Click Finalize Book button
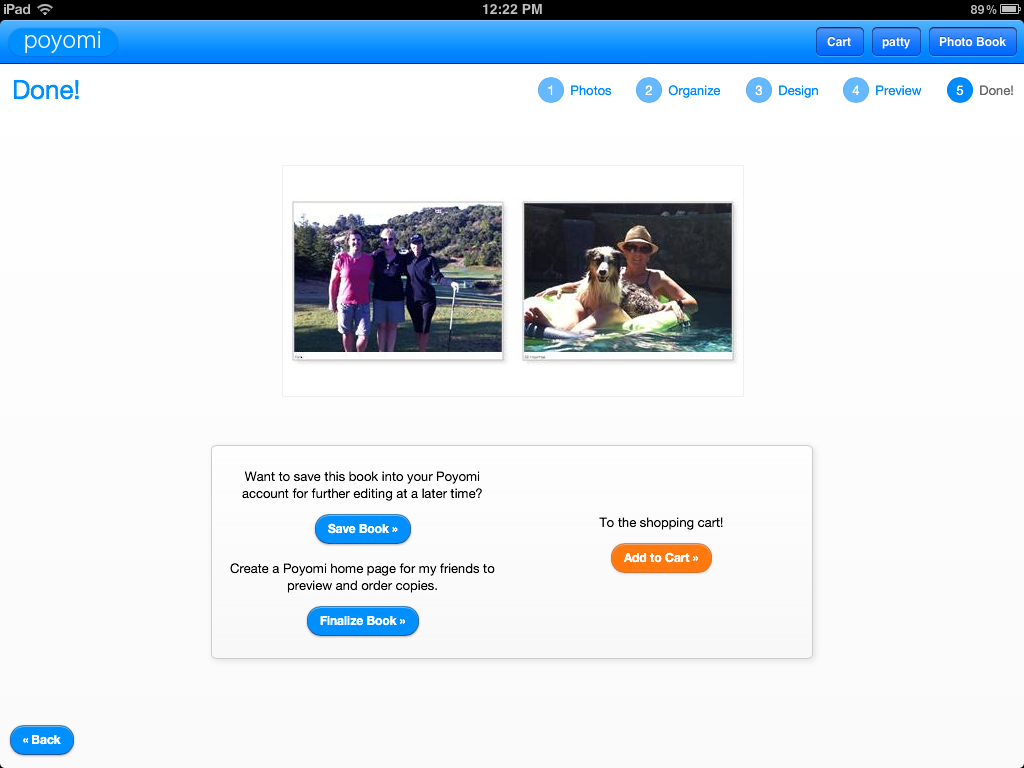The image size is (1024, 768). (362, 621)
